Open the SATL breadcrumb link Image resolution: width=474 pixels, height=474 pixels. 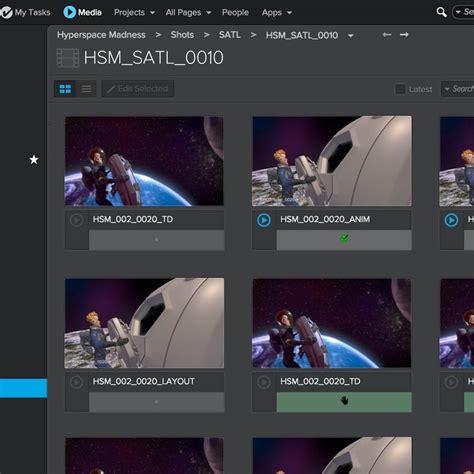point(230,35)
